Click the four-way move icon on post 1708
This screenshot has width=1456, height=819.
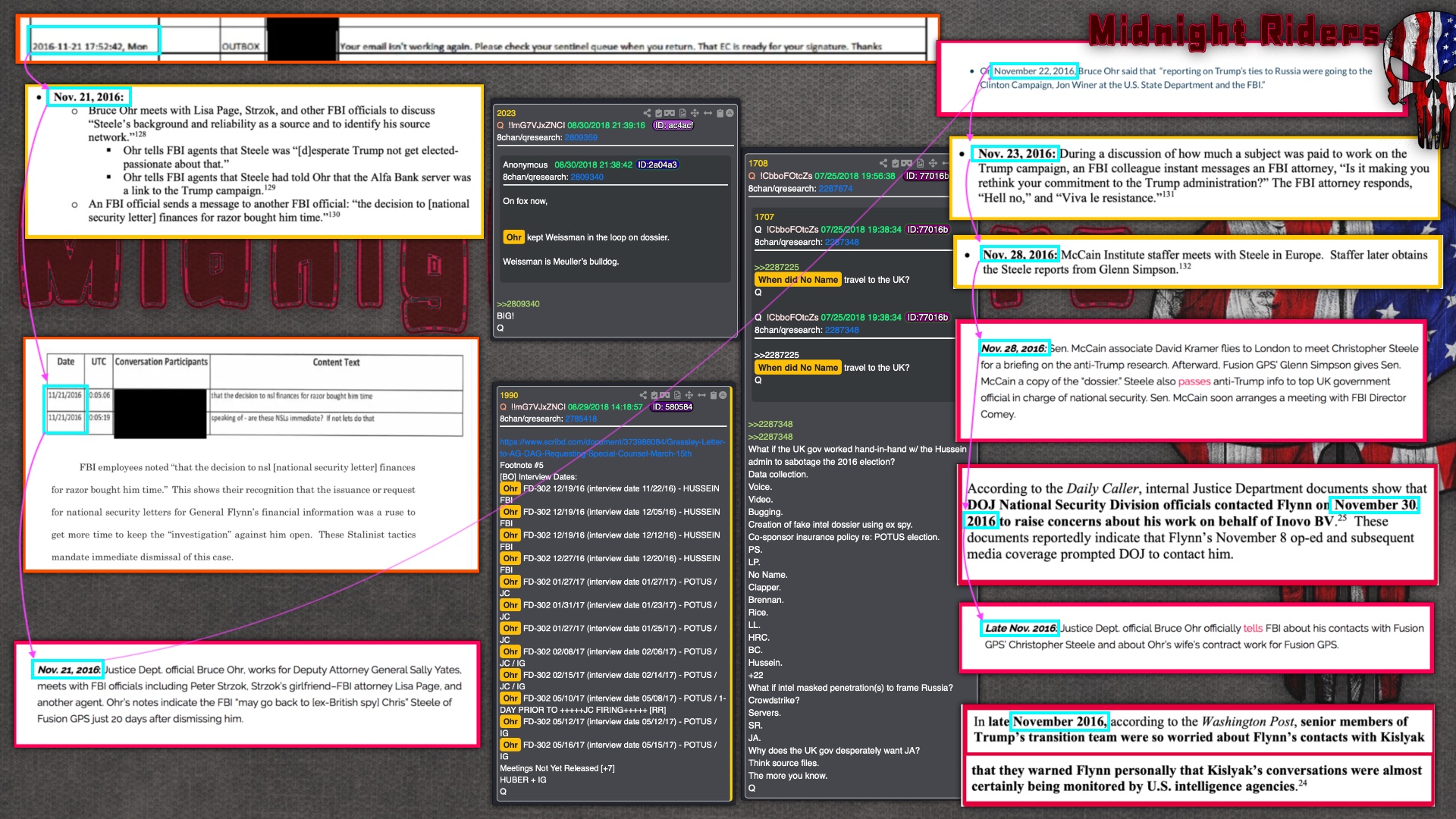(x=933, y=163)
